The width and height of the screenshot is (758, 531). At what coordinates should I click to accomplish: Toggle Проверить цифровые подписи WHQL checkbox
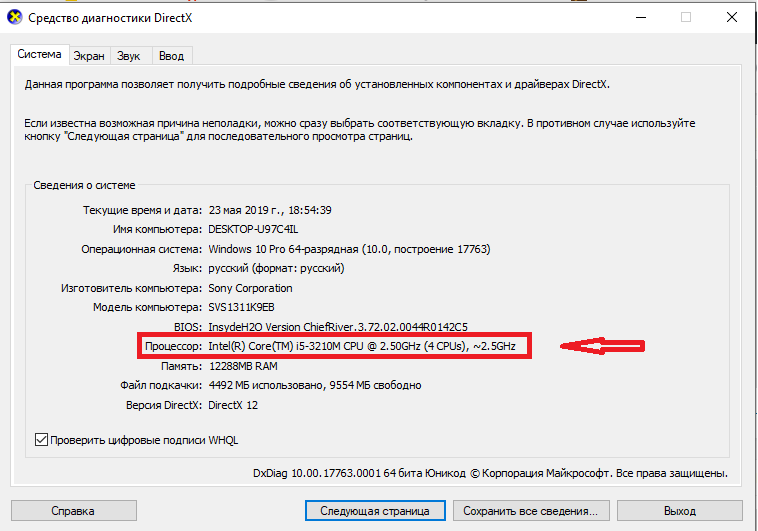point(41,440)
